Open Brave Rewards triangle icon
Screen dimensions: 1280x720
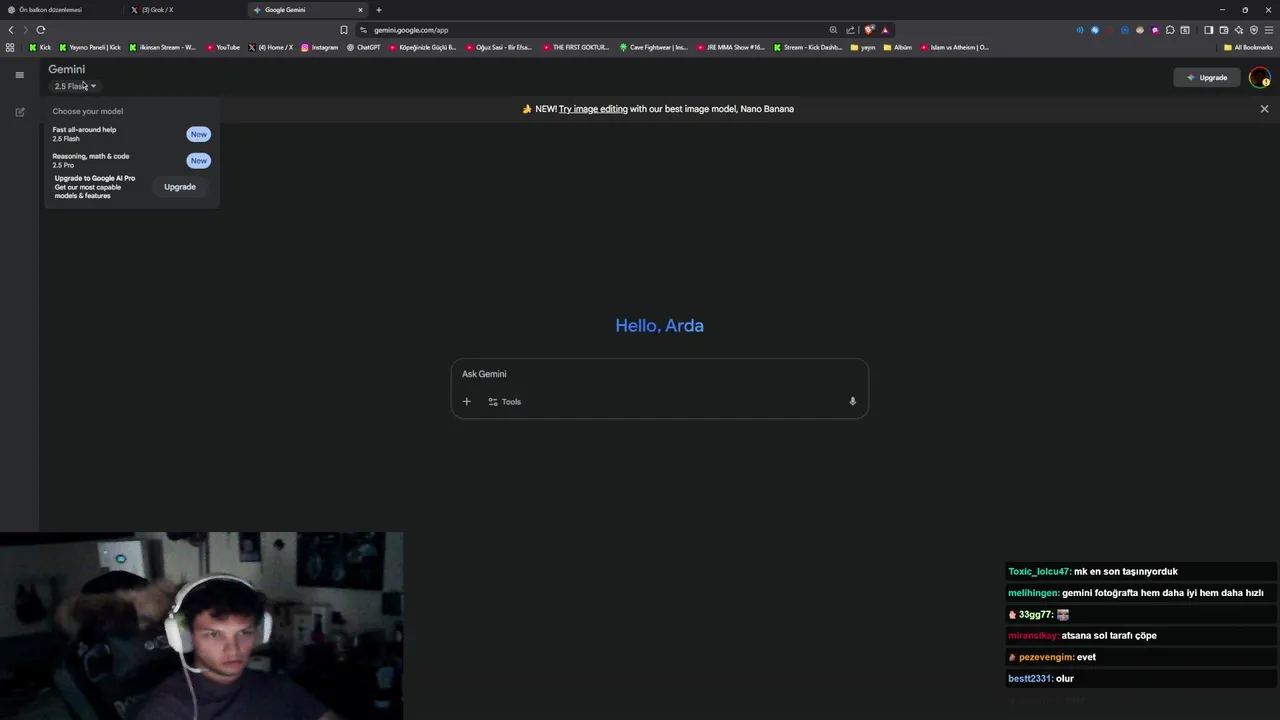[885, 30]
